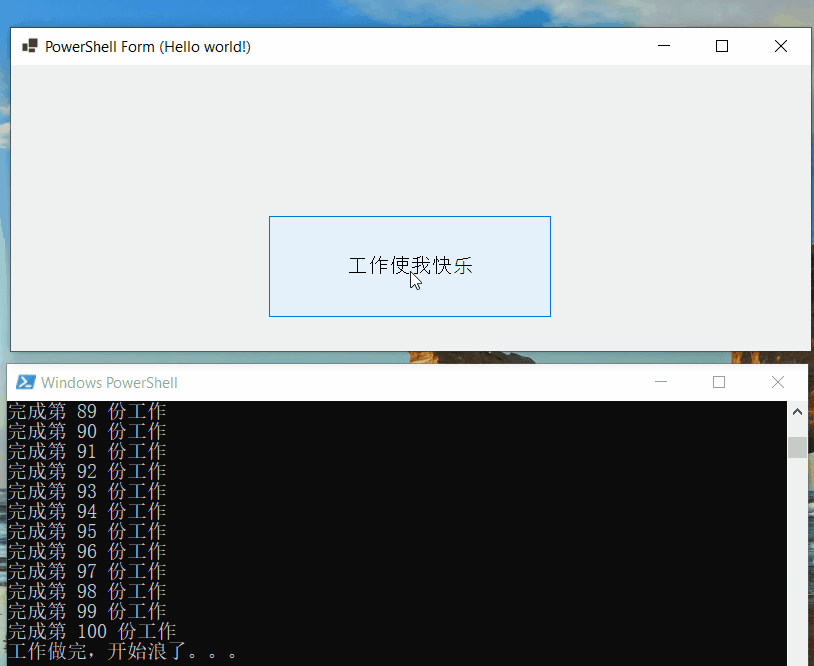Click the PowerShell Form window icon
The height and width of the screenshot is (666, 814).
pos(30,46)
